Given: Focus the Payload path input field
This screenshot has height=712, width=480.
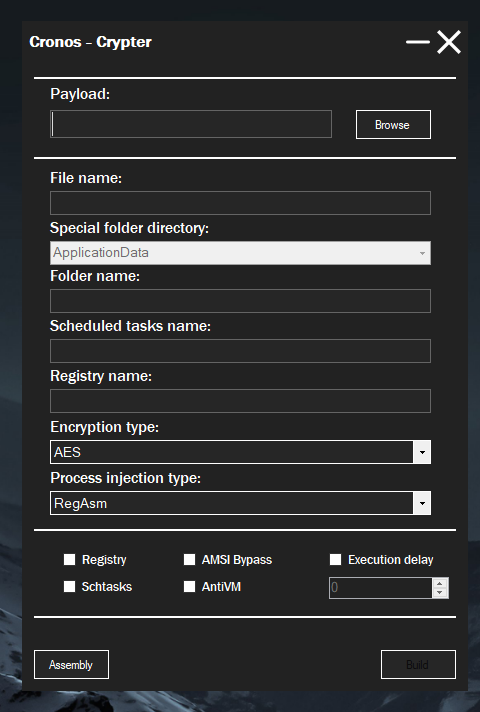Looking at the screenshot, I should click(x=191, y=124).
